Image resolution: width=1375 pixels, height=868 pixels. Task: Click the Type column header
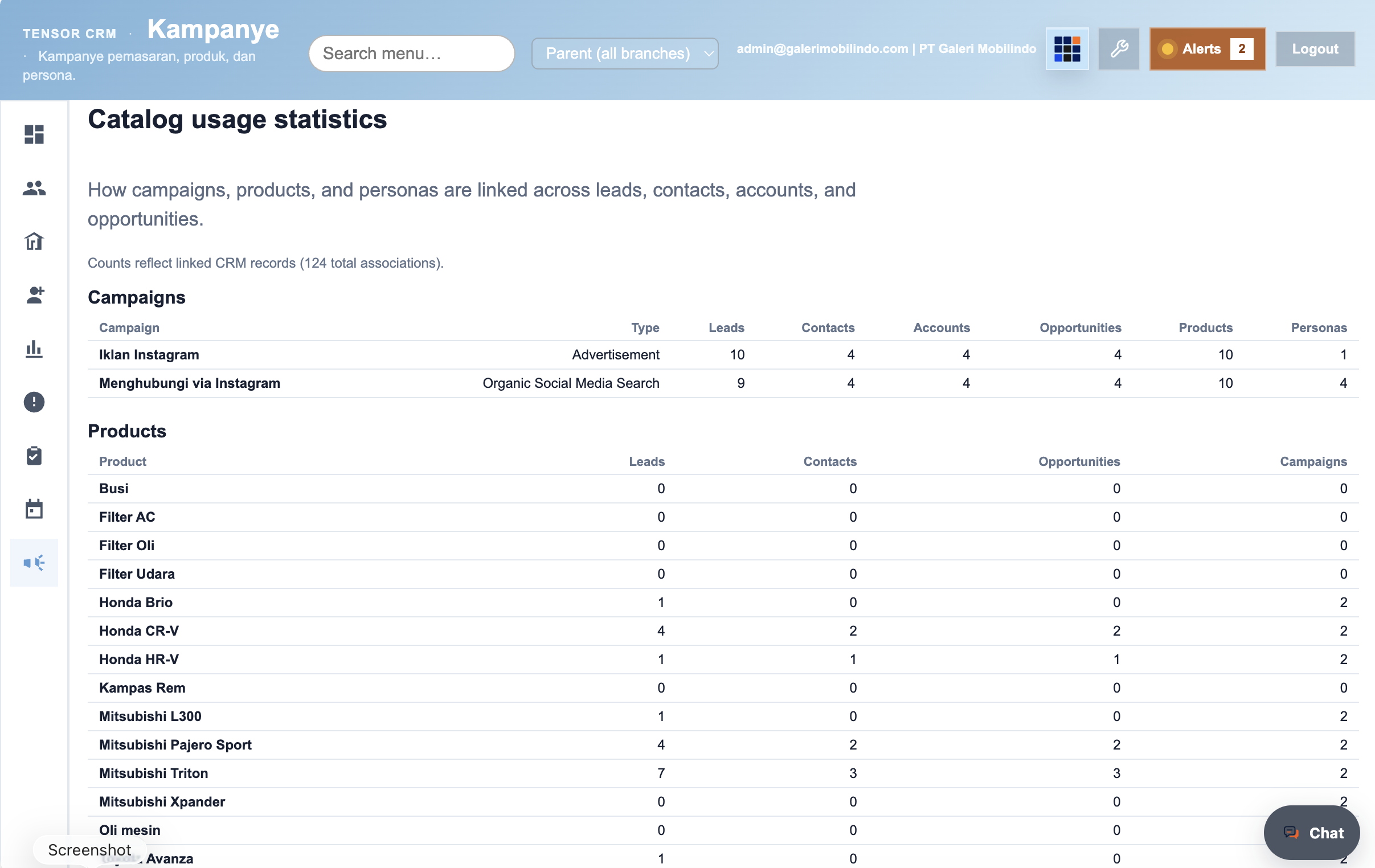(x=645, y=328)
